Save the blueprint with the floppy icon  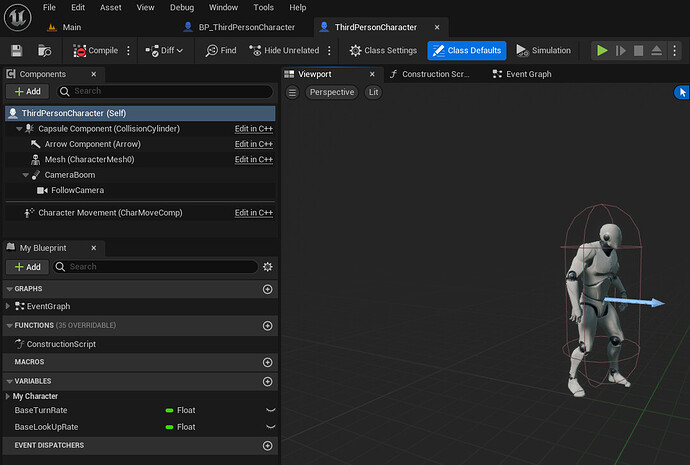click(17, 51)
